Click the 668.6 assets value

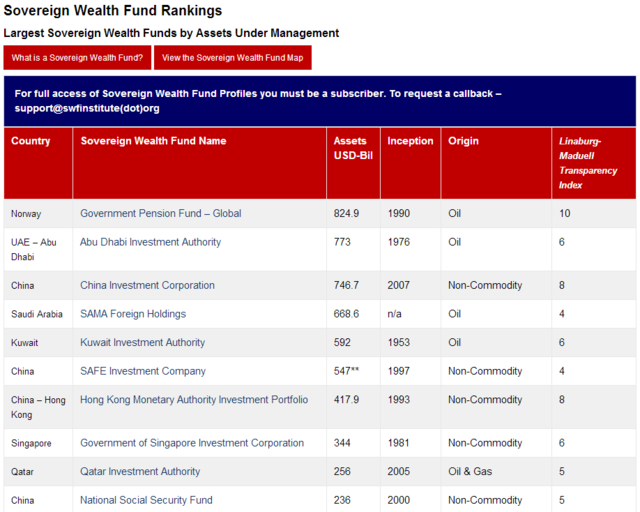[346, 314]
